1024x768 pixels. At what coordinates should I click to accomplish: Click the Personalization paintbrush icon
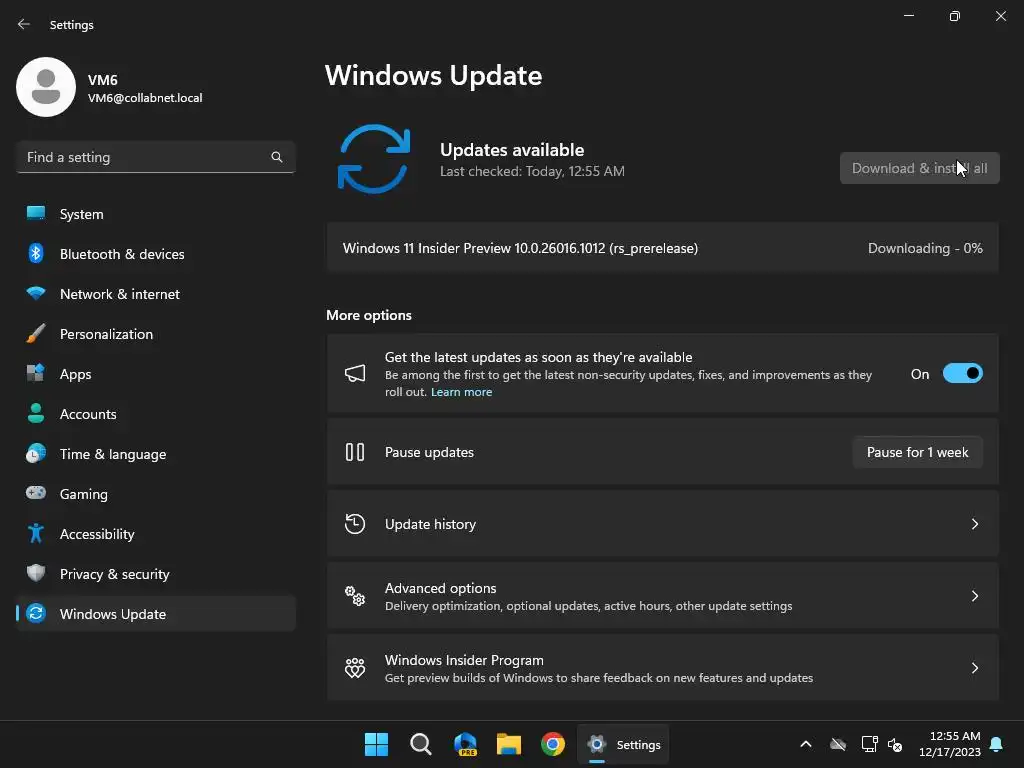click(36, 333)
